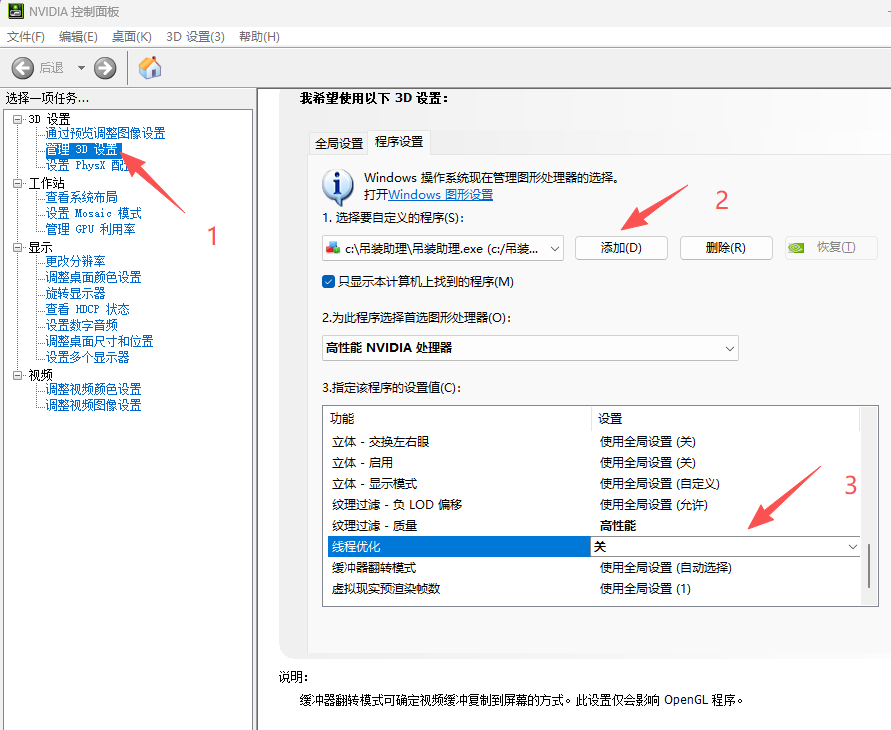Switch to the 程序设置 tab
Viewport: 891px width, 730px height.
[x=399, y=141]
